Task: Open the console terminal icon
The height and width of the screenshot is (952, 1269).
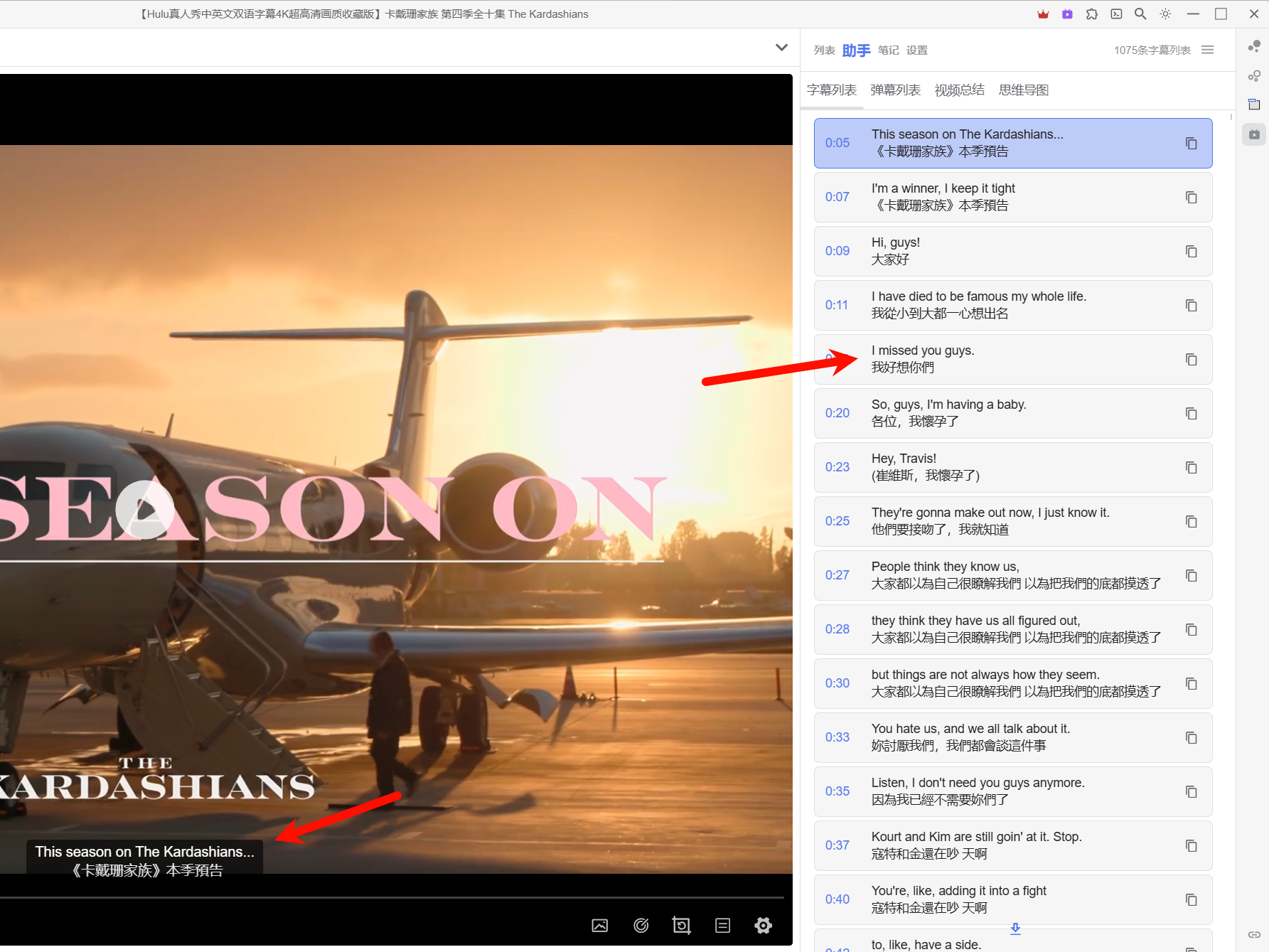Action: click(1116, 14)
